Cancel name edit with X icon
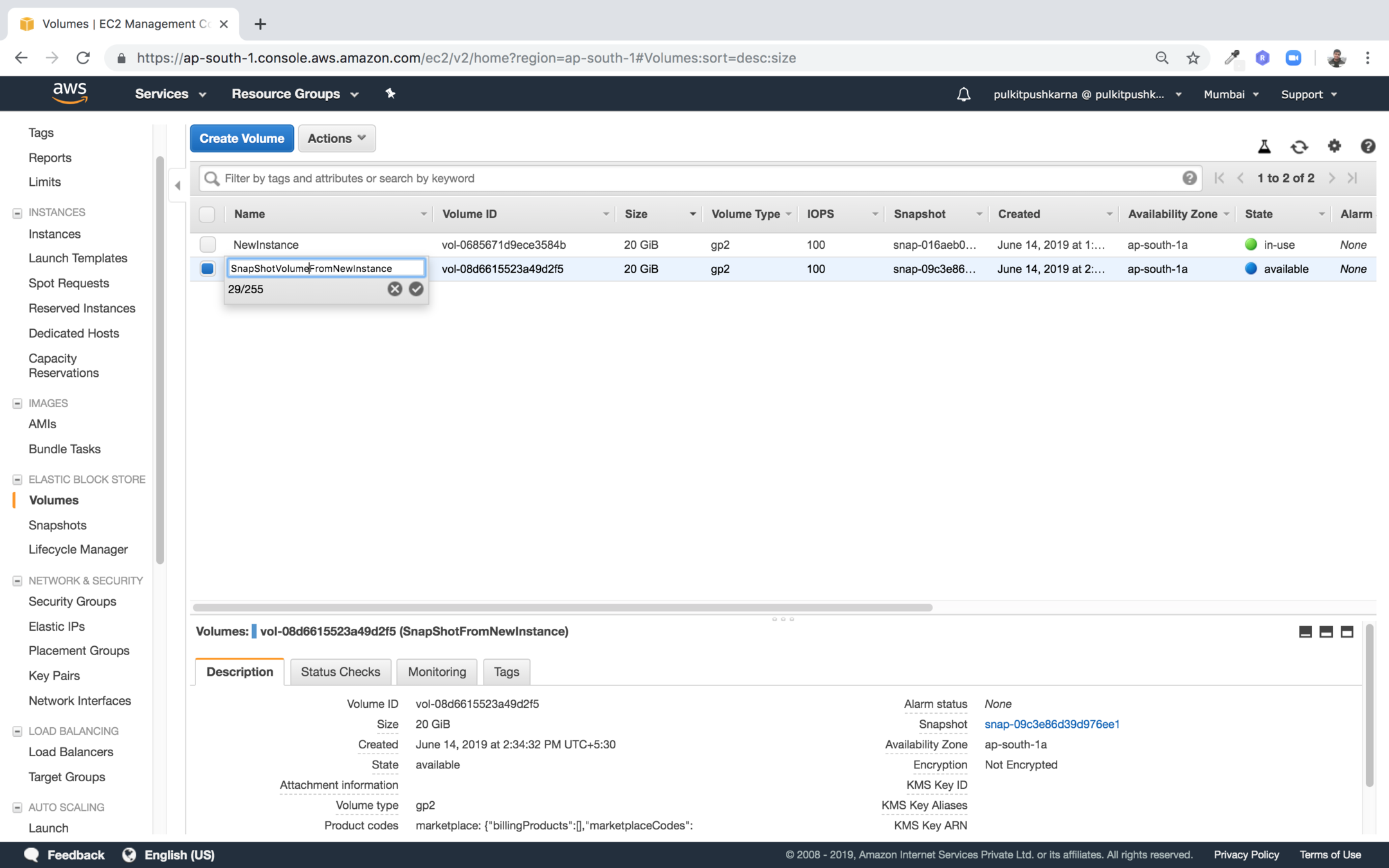 tap(395, 289)
